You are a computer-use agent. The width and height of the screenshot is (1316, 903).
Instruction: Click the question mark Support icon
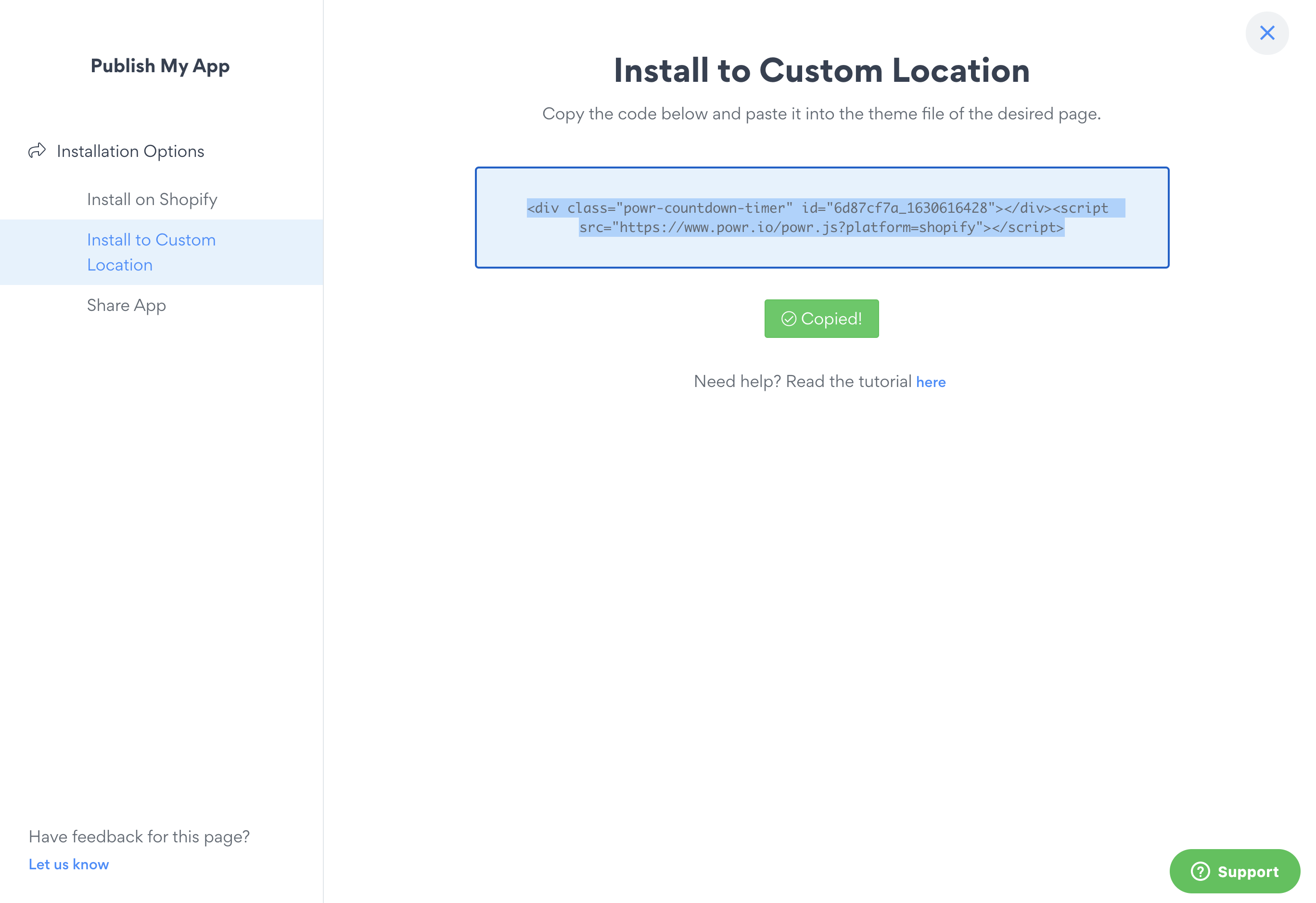pos(1200,871)
